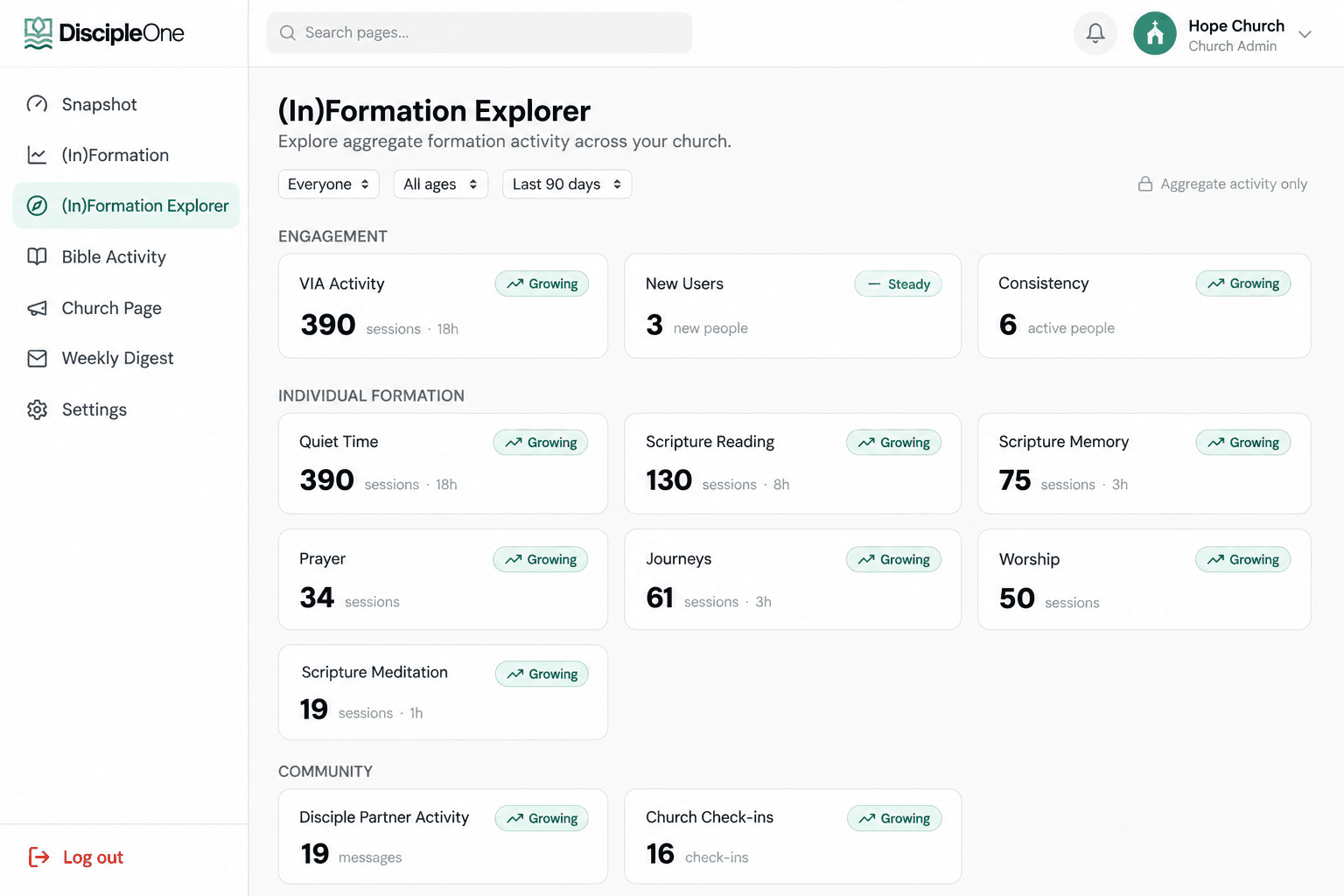Click the (In)Formation chart icon in sidebar

pyautogui.click(x=37, y=155)
